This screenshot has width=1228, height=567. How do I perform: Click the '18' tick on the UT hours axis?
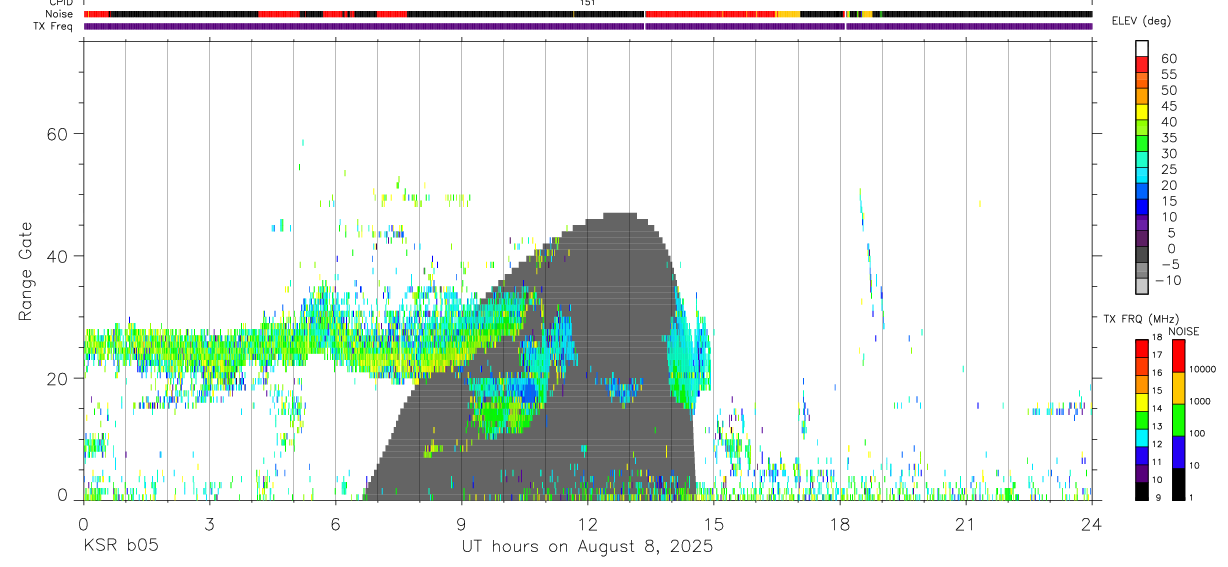[x=840, y=524]
